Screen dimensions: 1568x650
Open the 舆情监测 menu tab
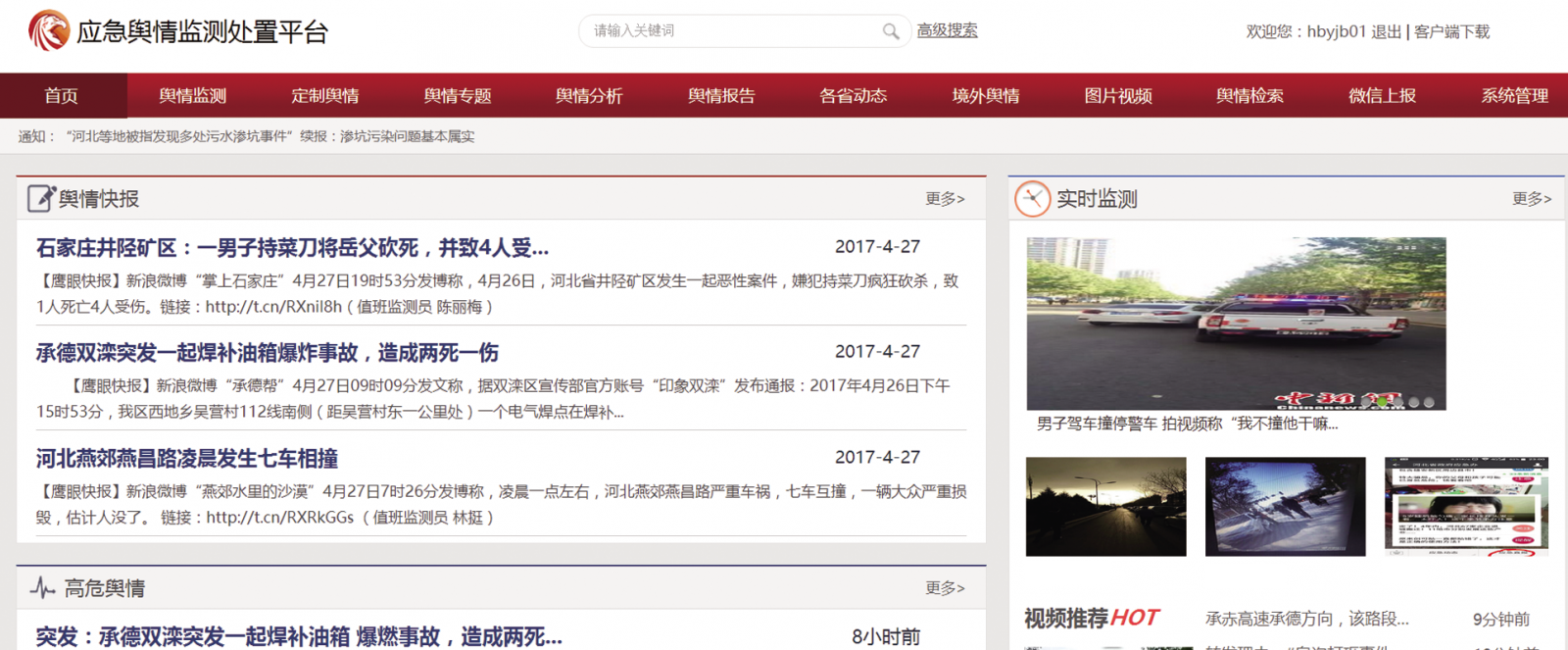pyautogui.click(x=192, y=96)
